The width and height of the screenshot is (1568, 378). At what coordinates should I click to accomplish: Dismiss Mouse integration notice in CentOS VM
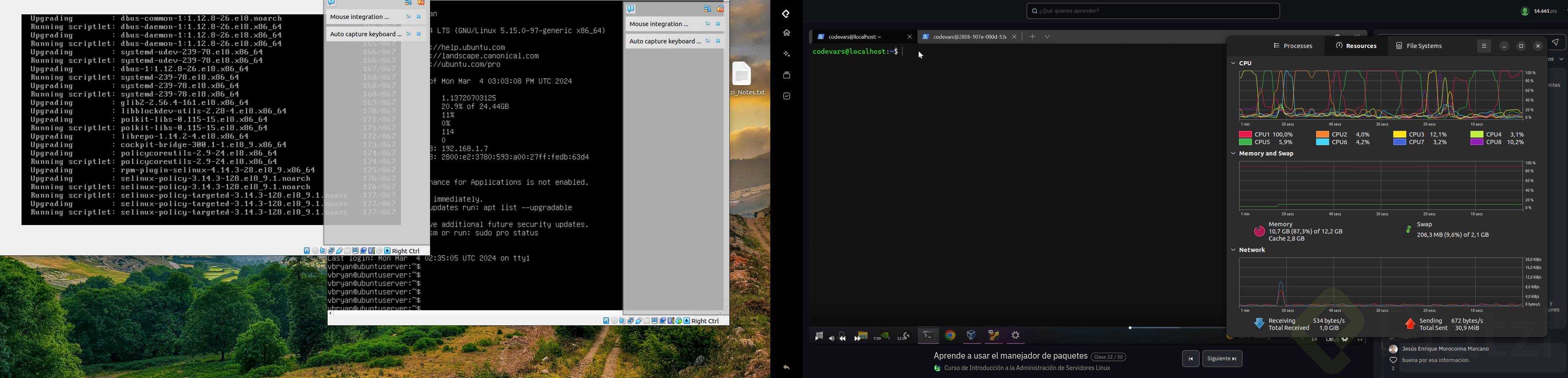click(x=420, y=17)
